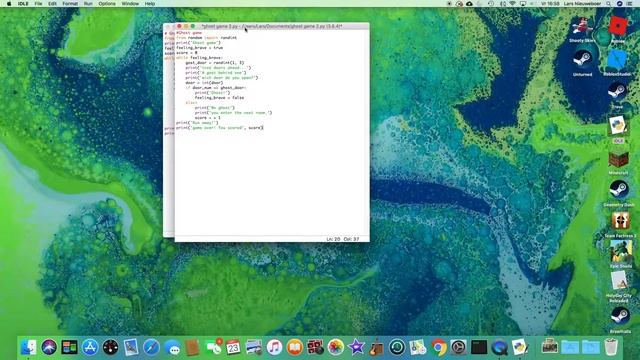Open the File menu
Screen dimensions: 640x360
coord(38,4)
